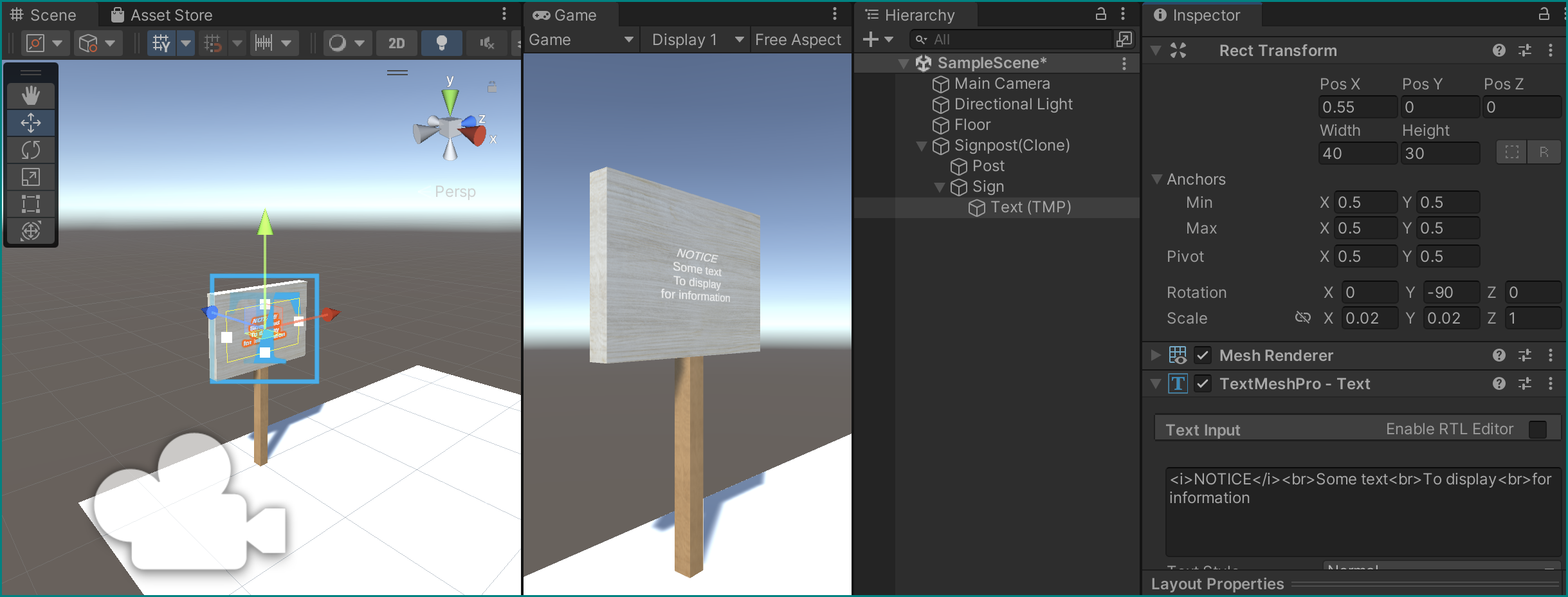Click the Rect Transform help button

tap(1499, 50)
